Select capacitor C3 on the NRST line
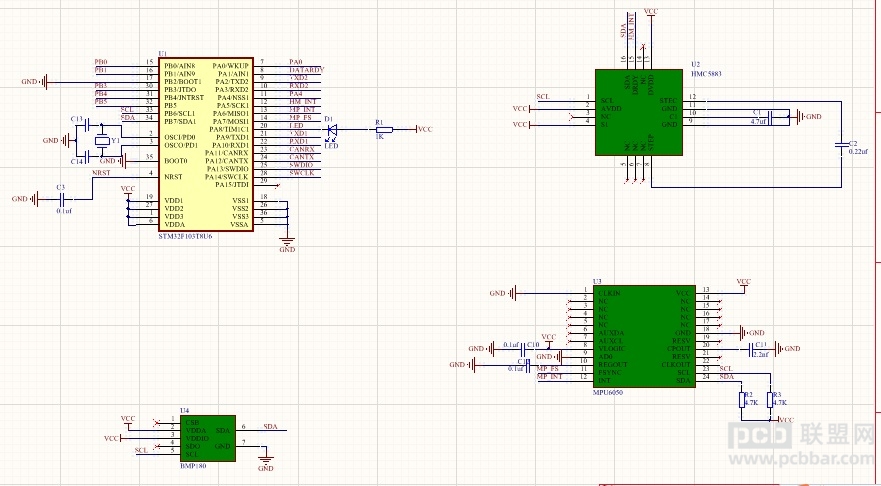This screenshot has height=486, width=881. click(x=63, y=199)
